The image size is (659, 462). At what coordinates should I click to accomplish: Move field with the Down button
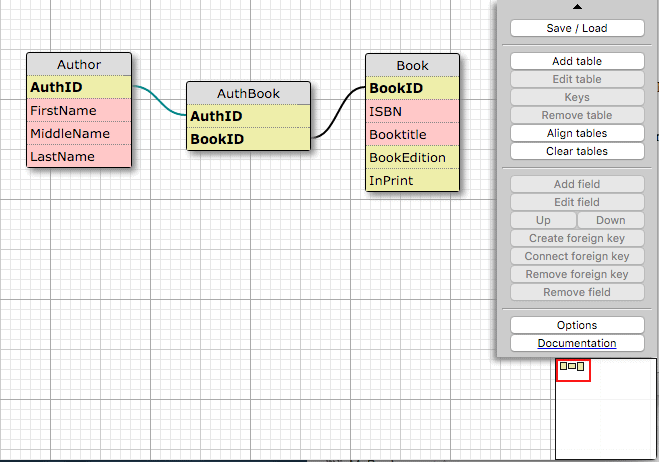click(611, 220)
